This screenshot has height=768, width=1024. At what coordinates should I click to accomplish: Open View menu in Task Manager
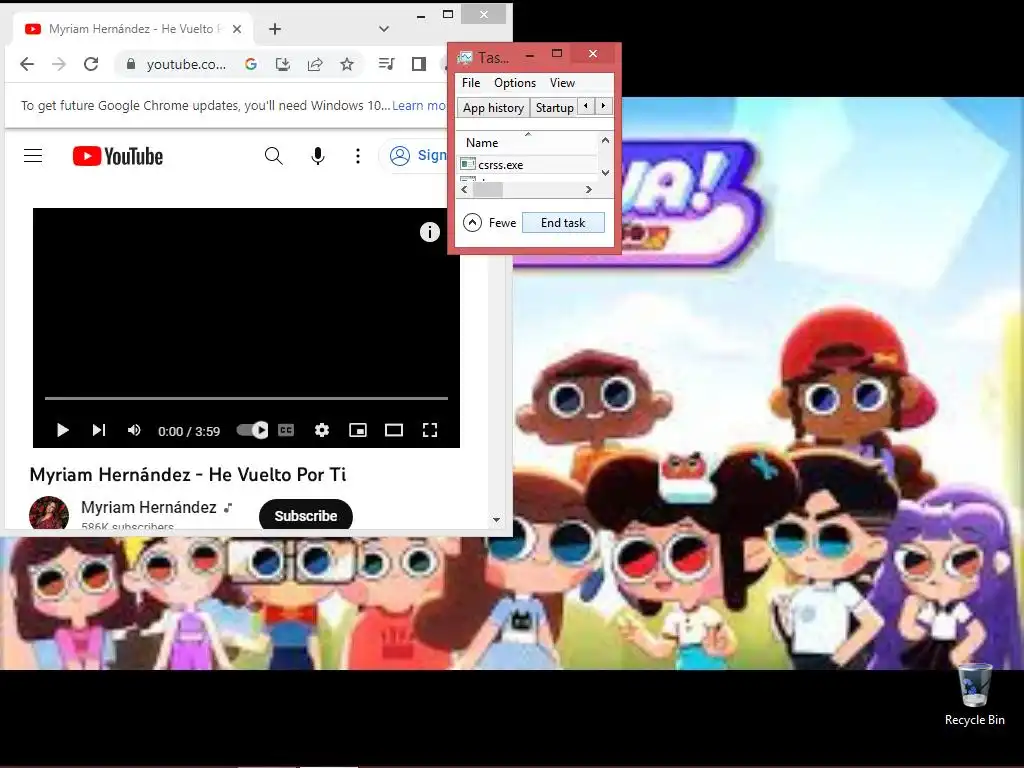(562, 83)
